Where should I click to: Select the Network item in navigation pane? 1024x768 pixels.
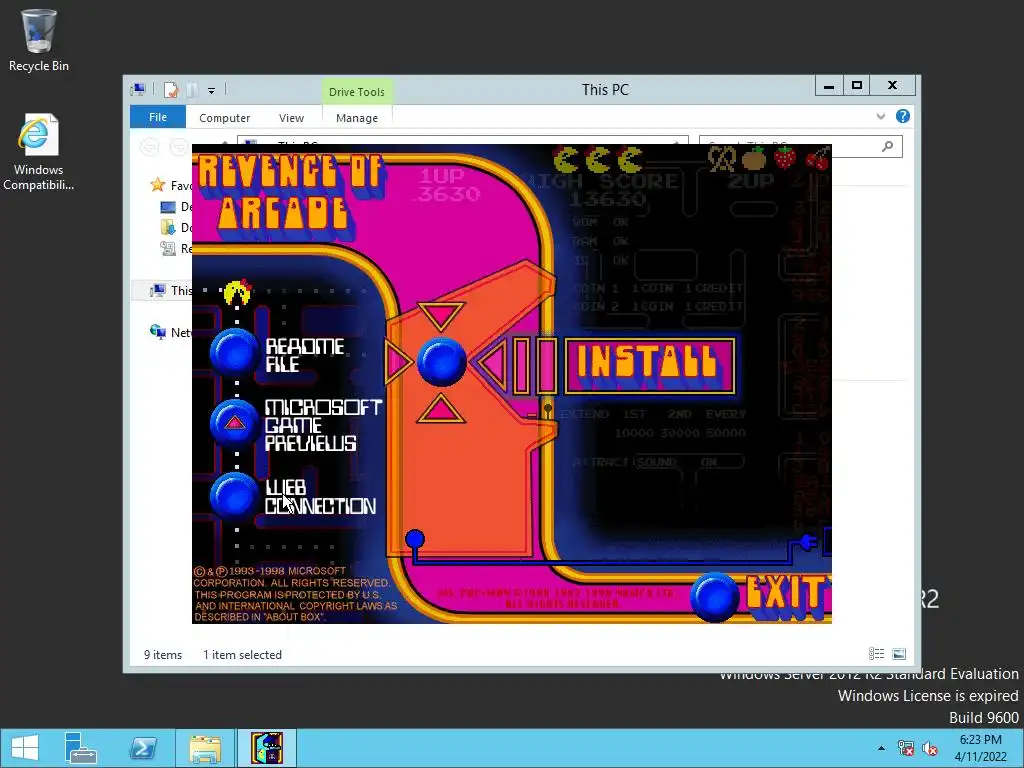172,332
